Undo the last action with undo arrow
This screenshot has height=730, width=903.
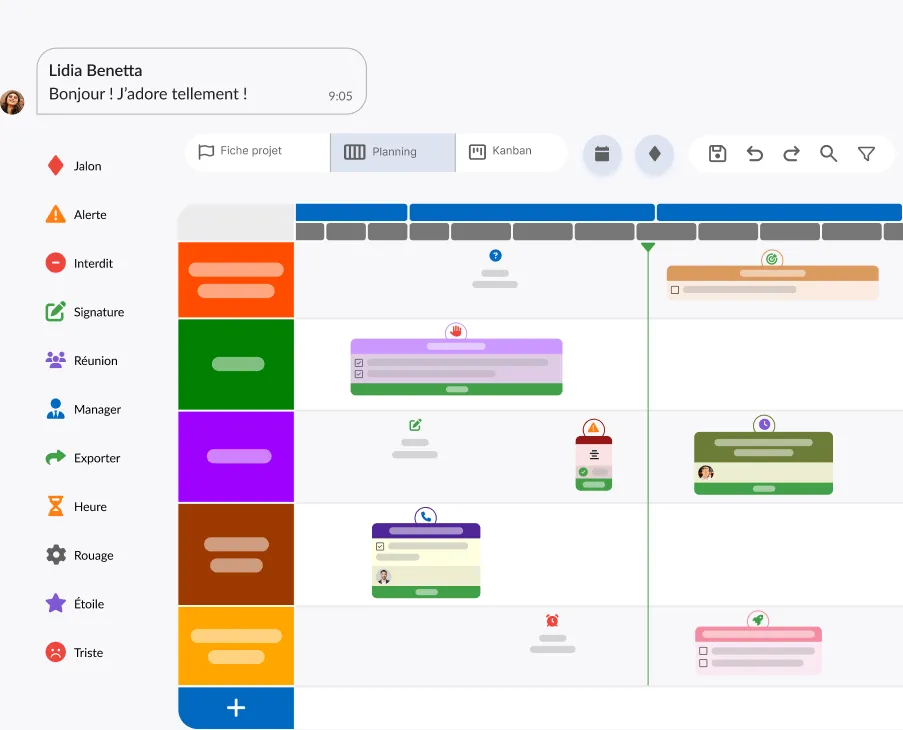755,154
